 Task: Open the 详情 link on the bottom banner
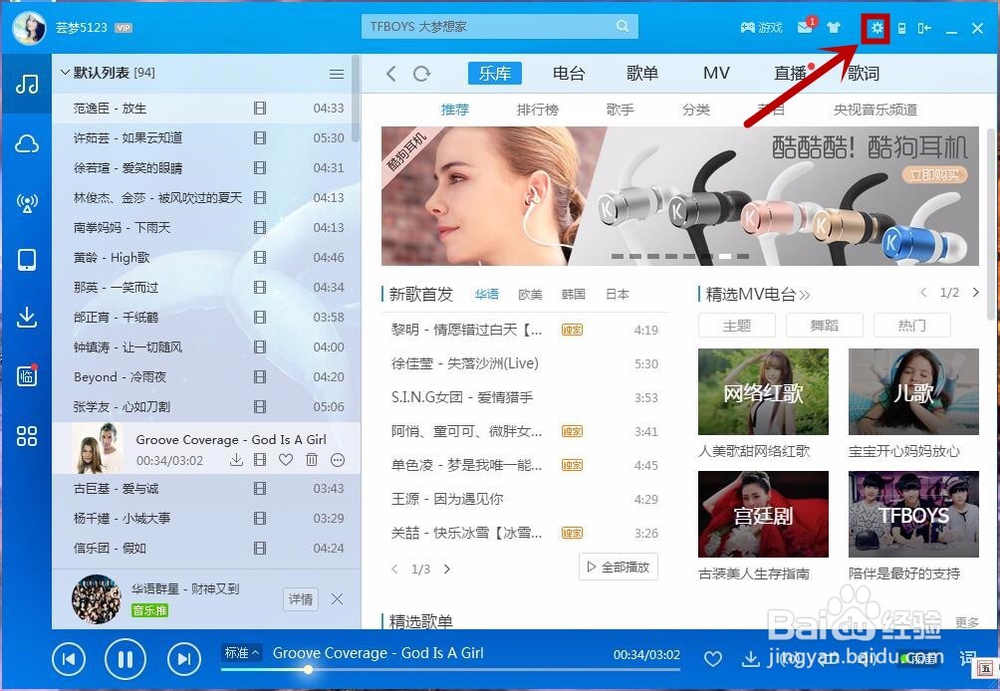click(x=300, y=599)
